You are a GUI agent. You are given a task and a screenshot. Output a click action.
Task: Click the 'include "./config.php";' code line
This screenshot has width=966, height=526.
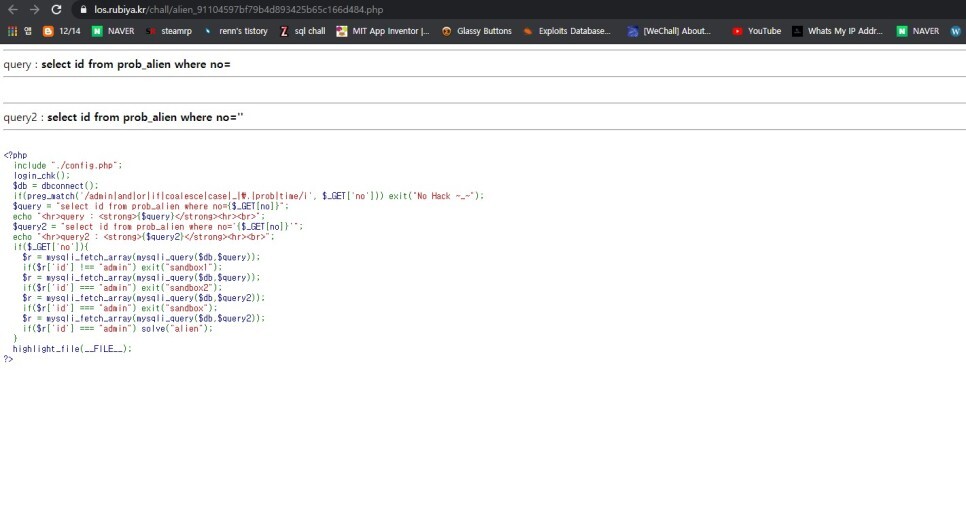coord(68,165)
